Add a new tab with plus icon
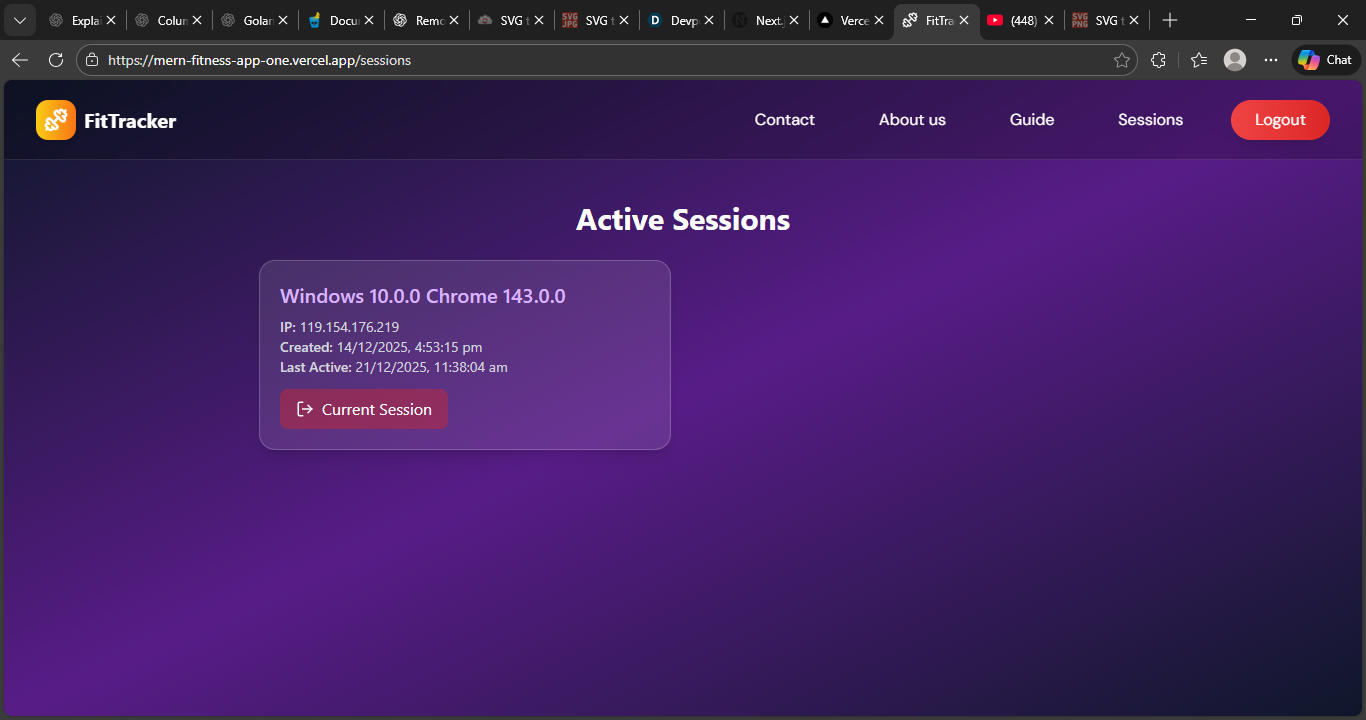The width and height of the screenshot is (1366, 720). [x=1170, y=20]
